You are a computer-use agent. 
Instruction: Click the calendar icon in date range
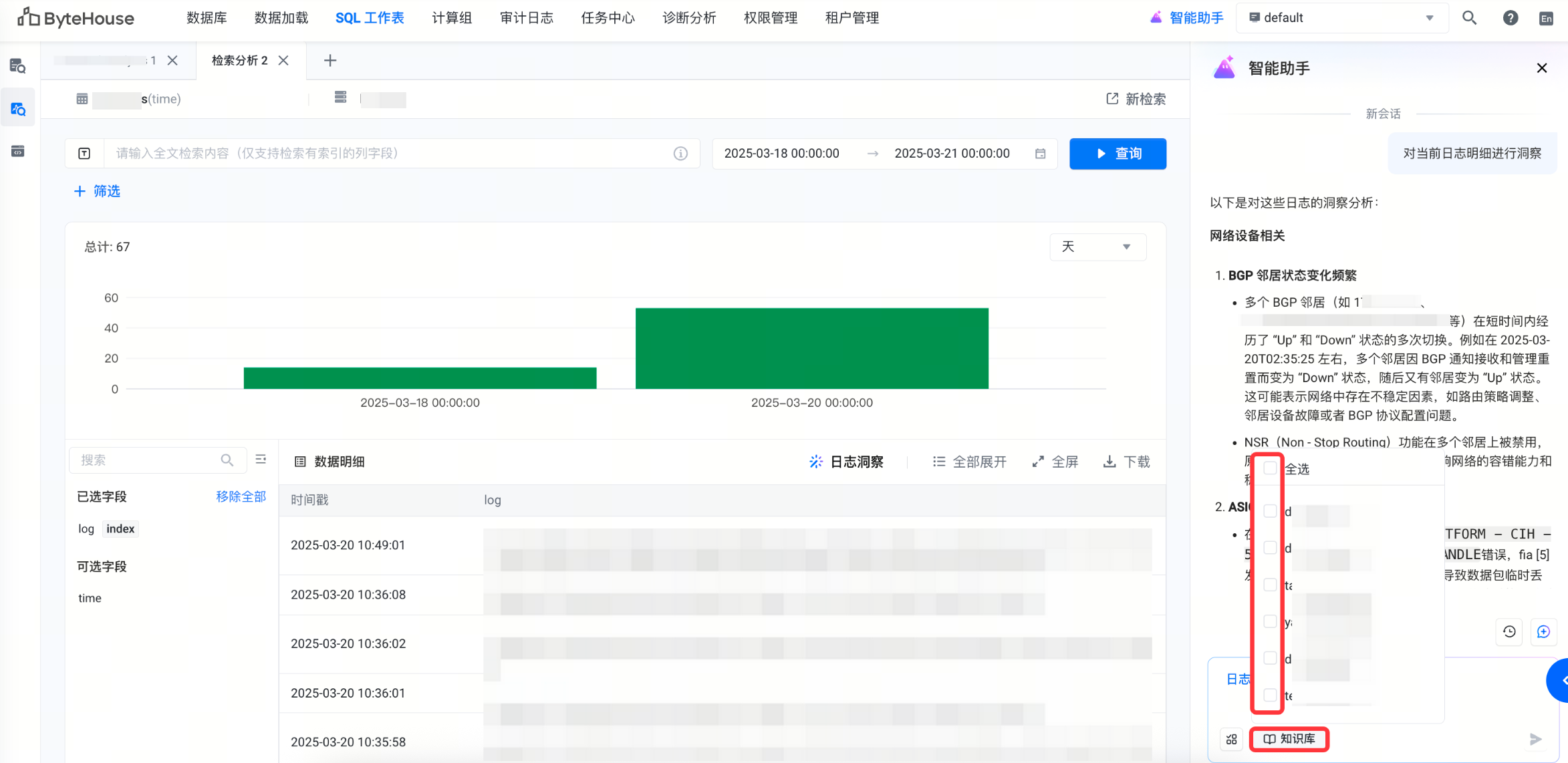pyautogui.click(x=1040, y=154)
